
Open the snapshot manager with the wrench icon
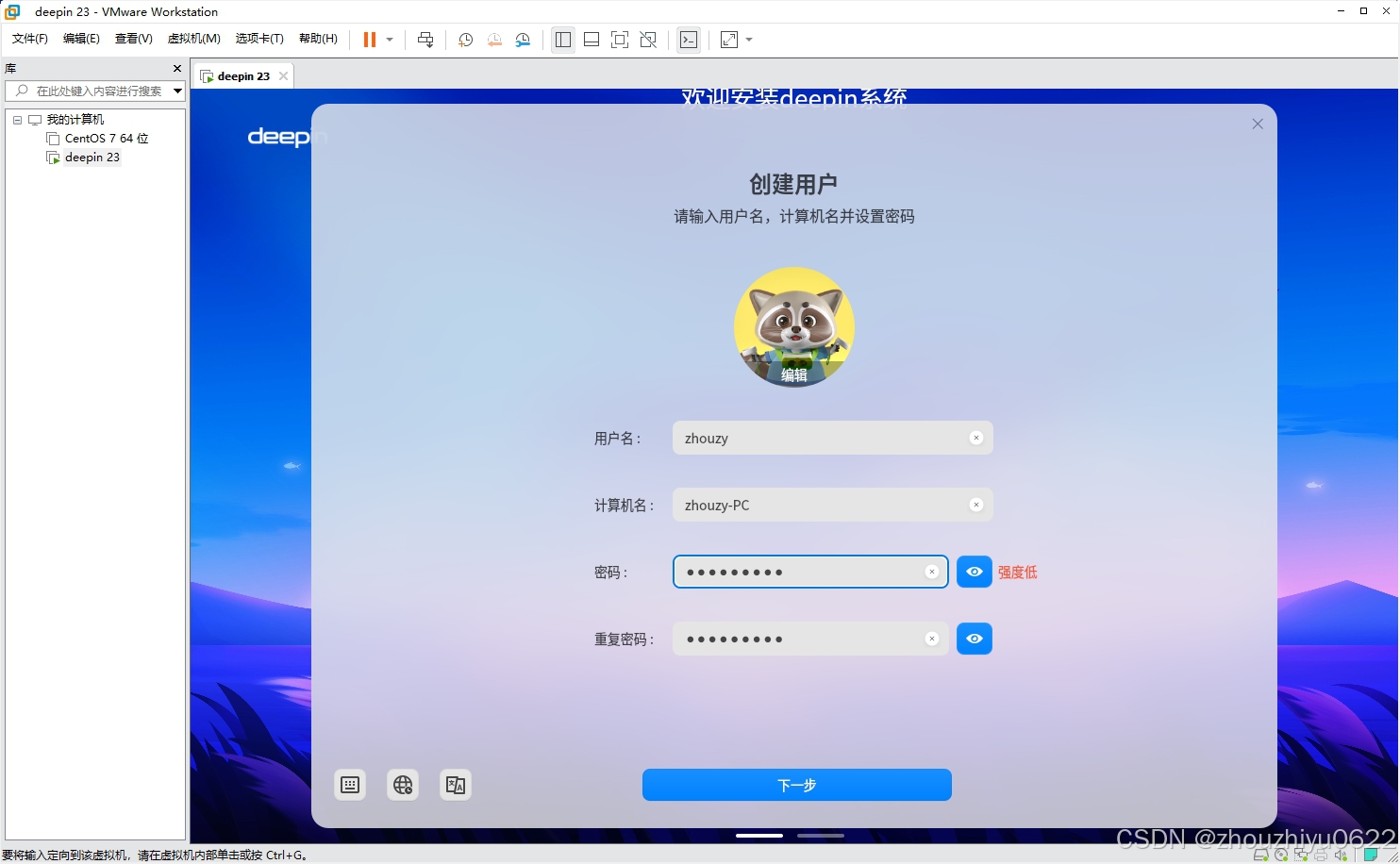523,40
